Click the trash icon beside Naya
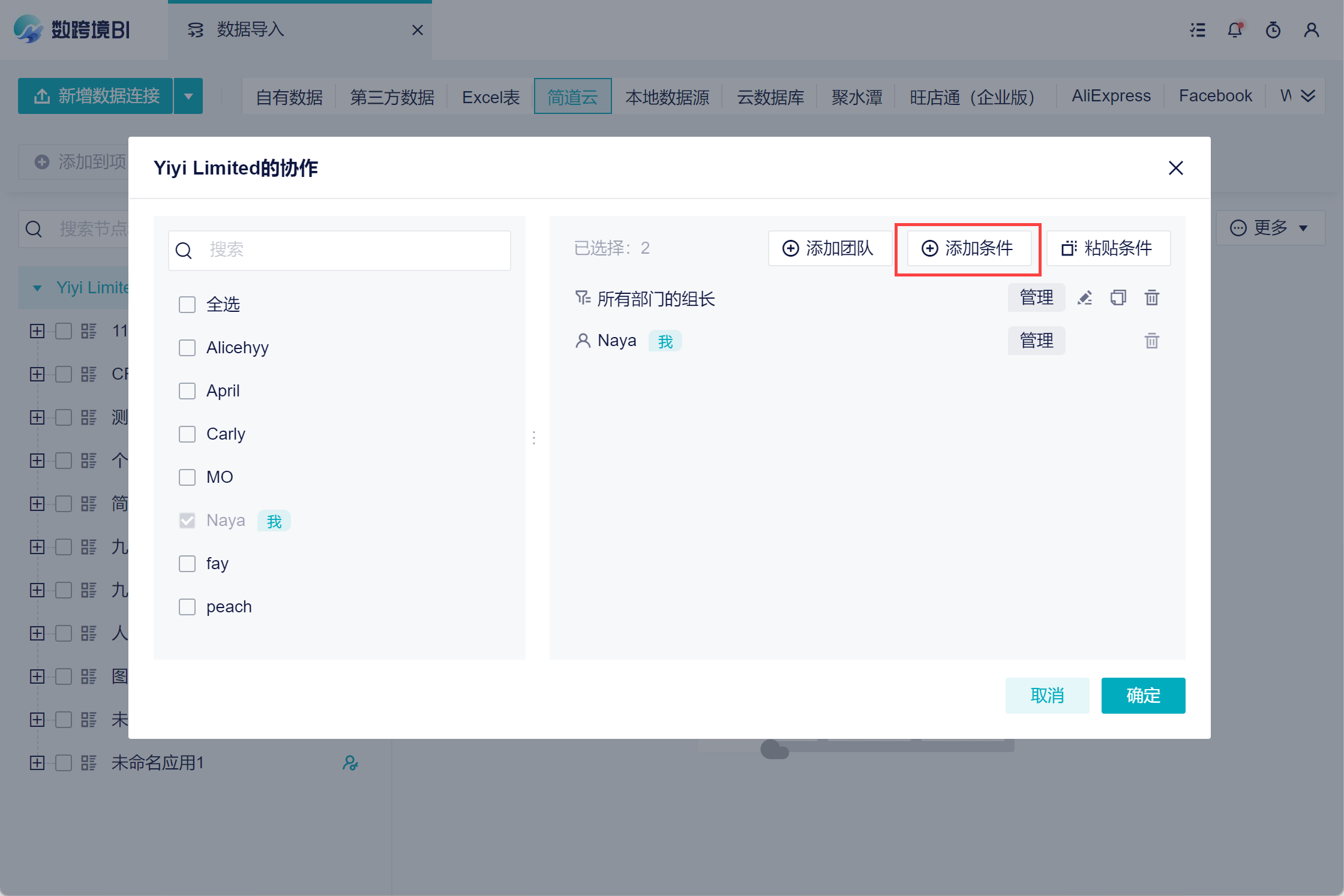 [1151, 341]
